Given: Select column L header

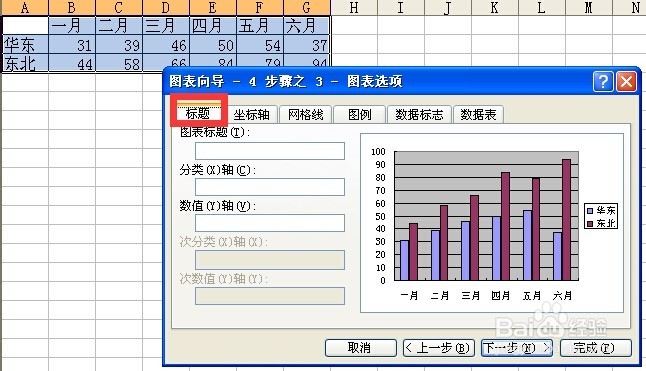Looking at the screenshot, I should coord(541,7).
